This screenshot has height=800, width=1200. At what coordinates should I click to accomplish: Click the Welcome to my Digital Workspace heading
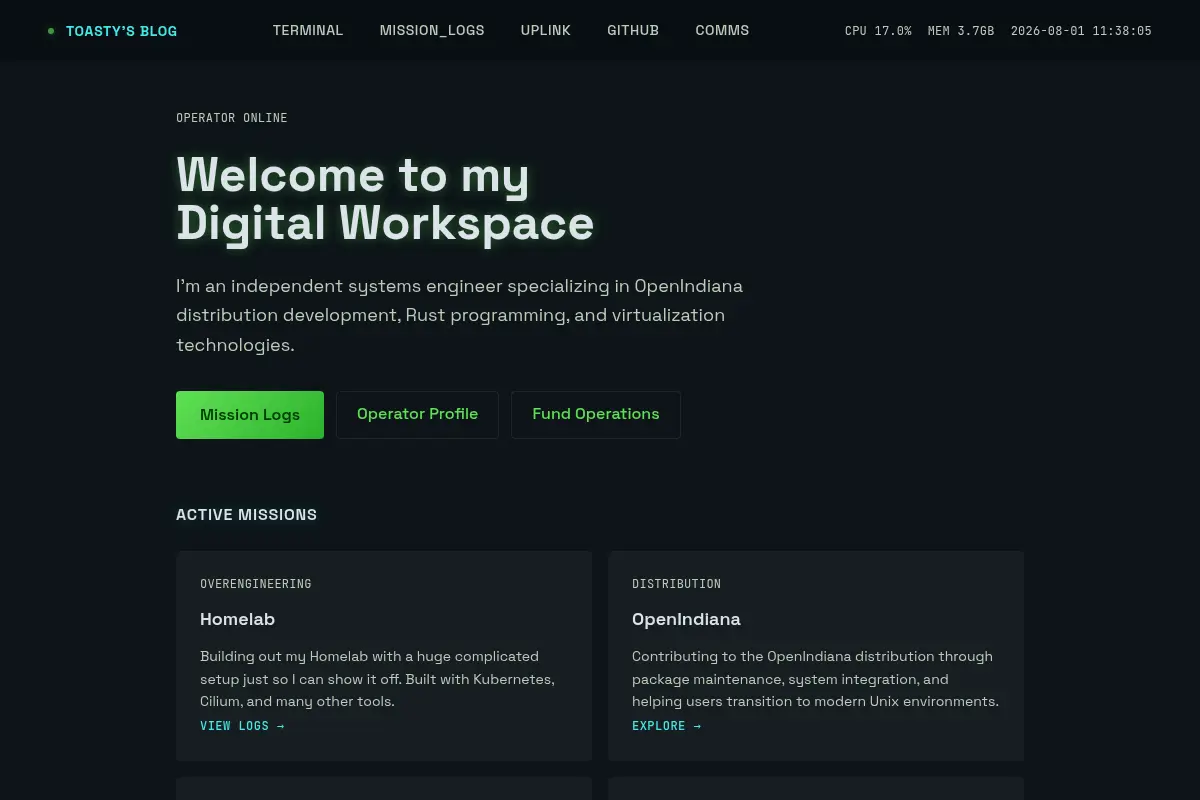pyautogui.click(x=385, y=199)
